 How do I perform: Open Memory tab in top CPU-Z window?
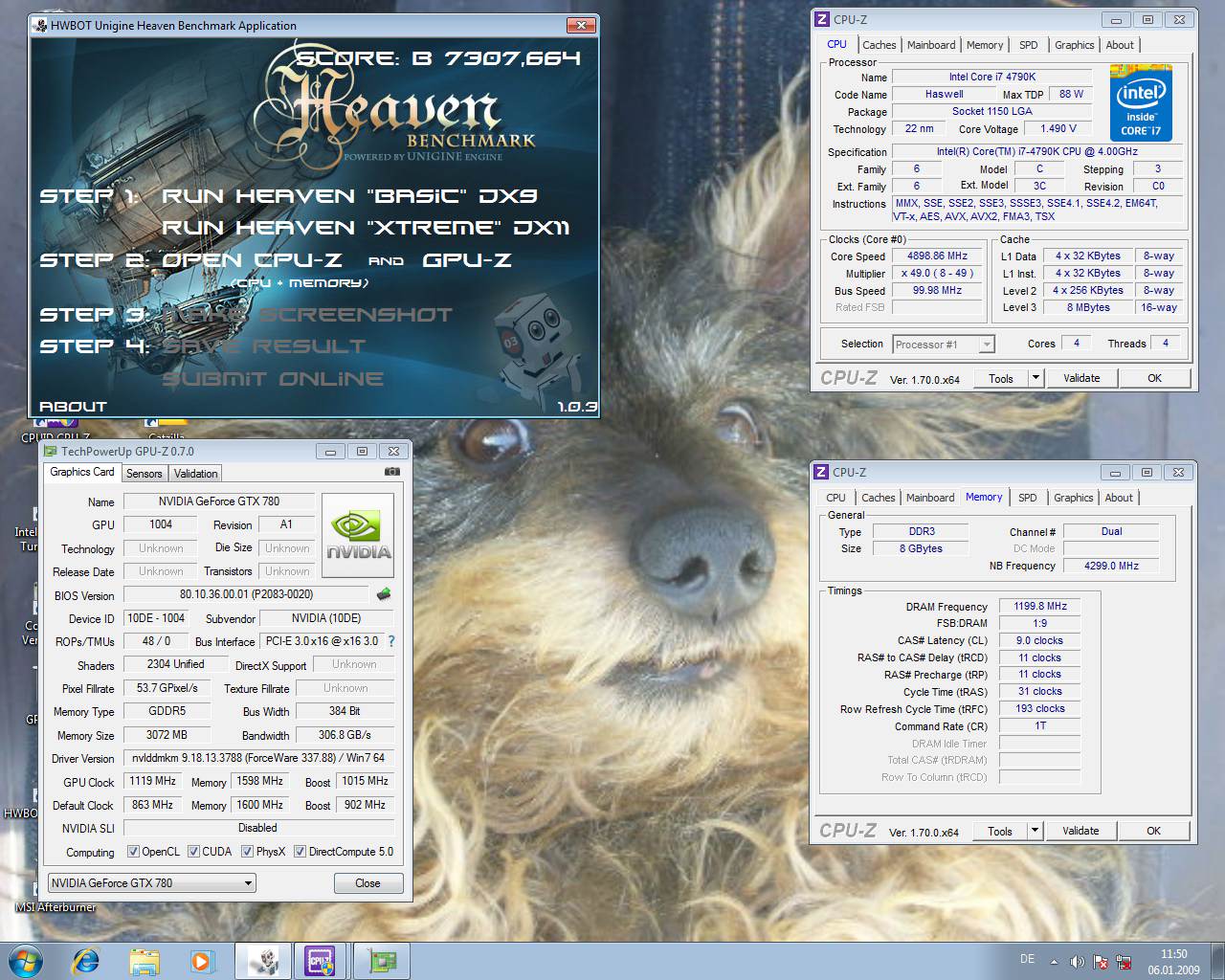point(985,45)
